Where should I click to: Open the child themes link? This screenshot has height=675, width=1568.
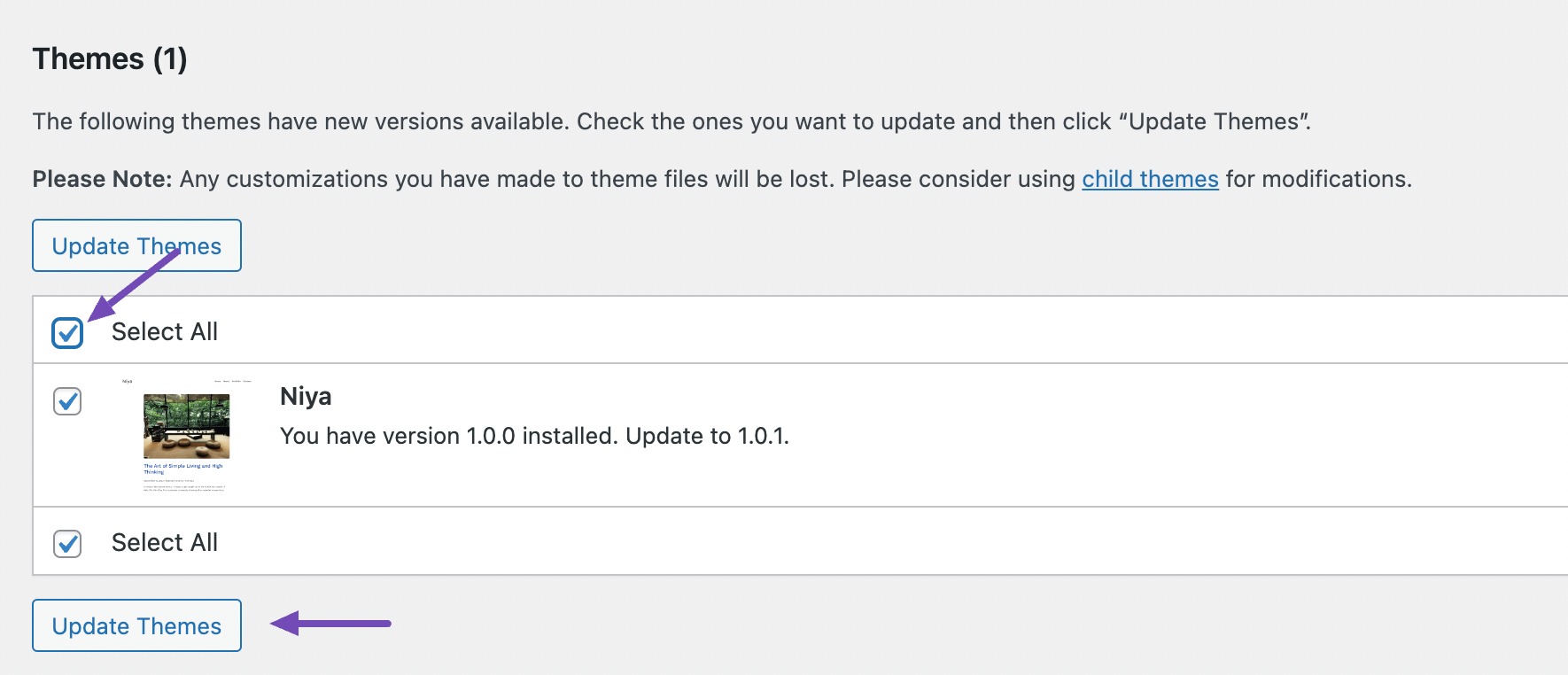coord(1150,179)
